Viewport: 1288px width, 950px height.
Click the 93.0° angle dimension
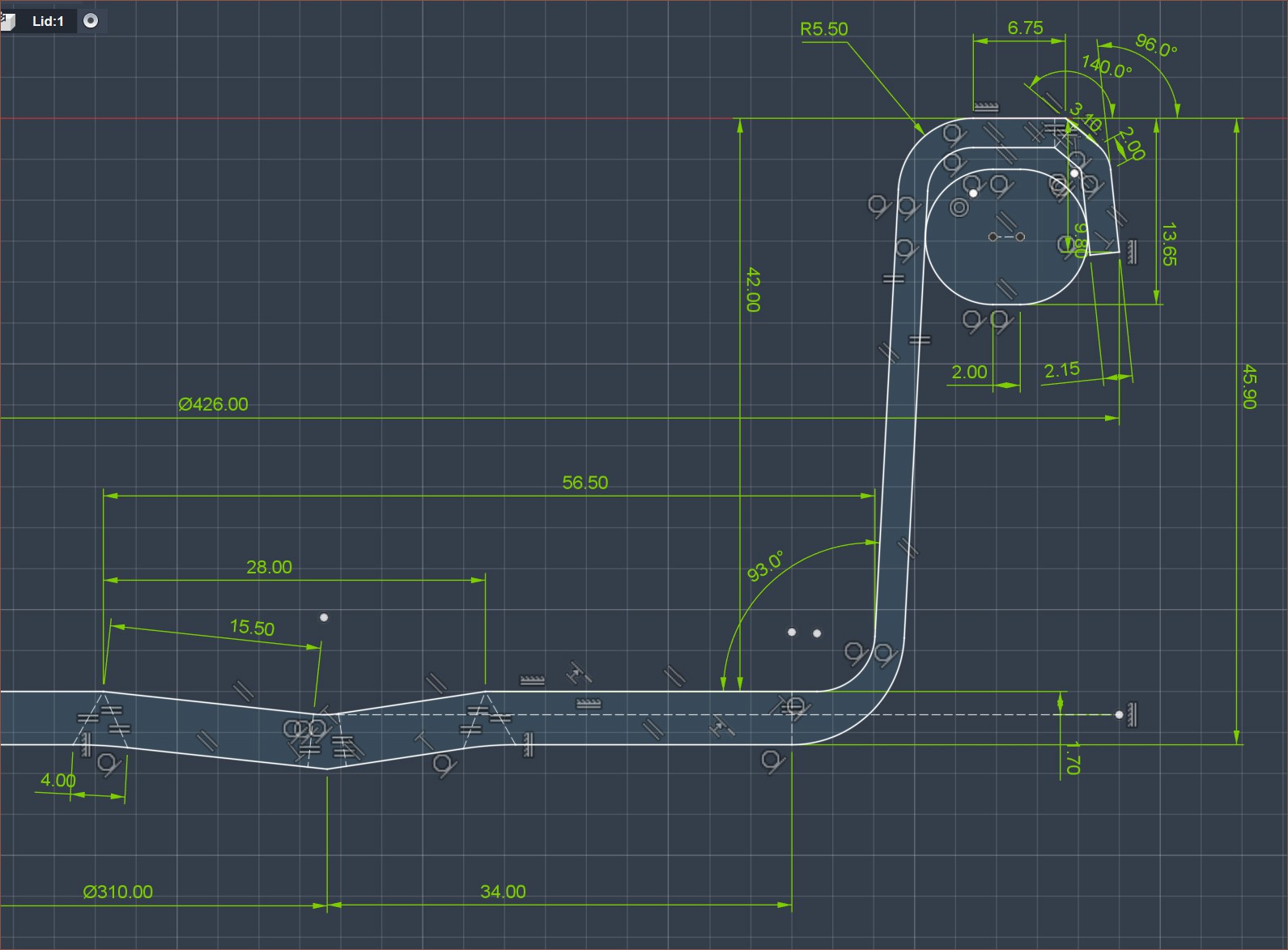(765, 566)
